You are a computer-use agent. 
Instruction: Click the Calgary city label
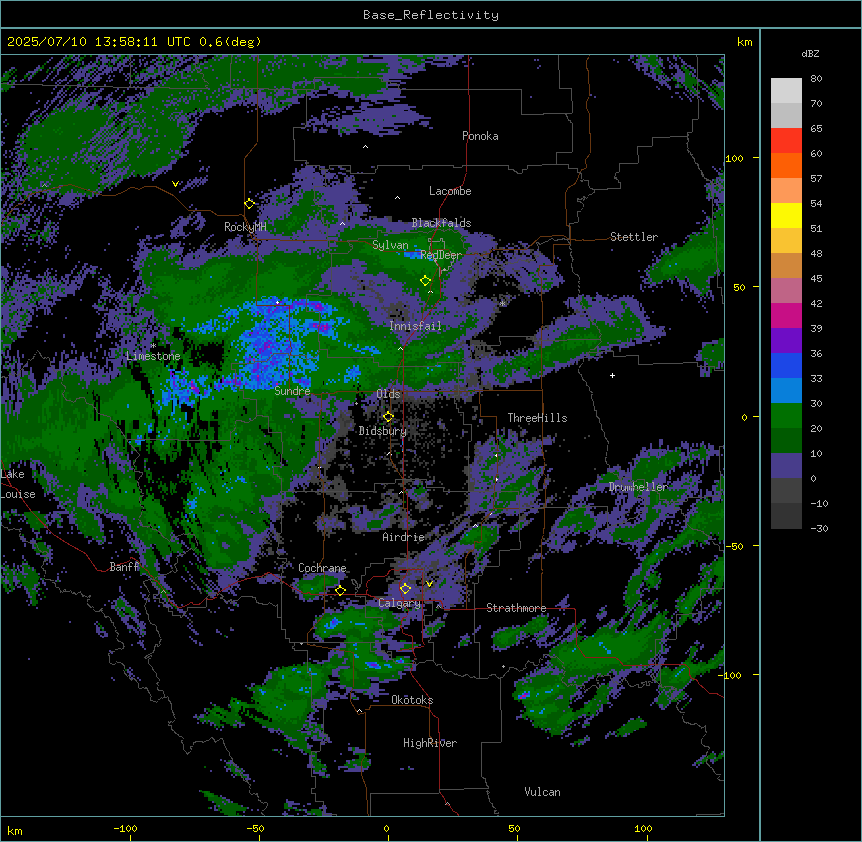pos(399,603)
